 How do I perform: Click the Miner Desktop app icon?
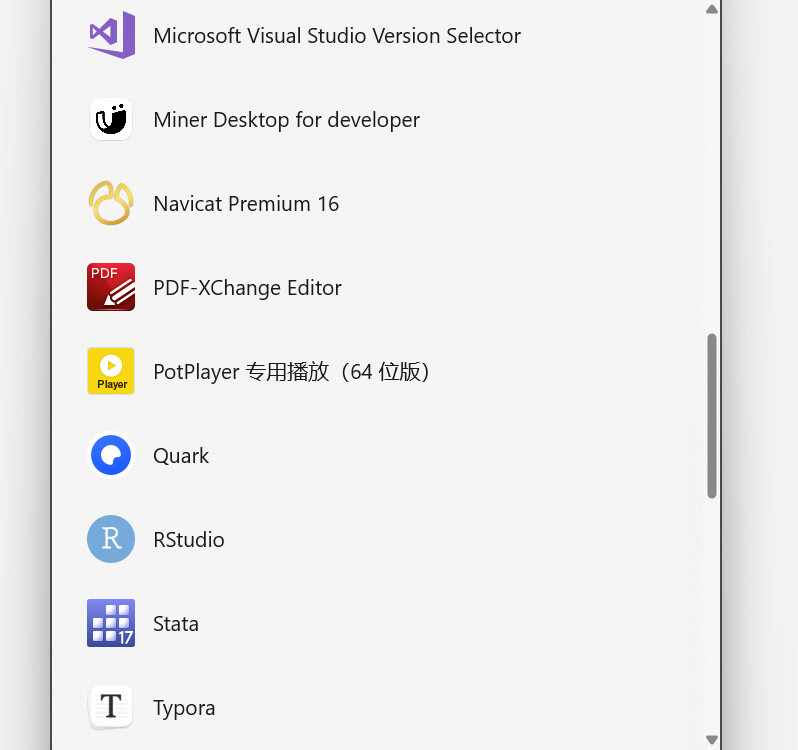[x=111, y=120]
